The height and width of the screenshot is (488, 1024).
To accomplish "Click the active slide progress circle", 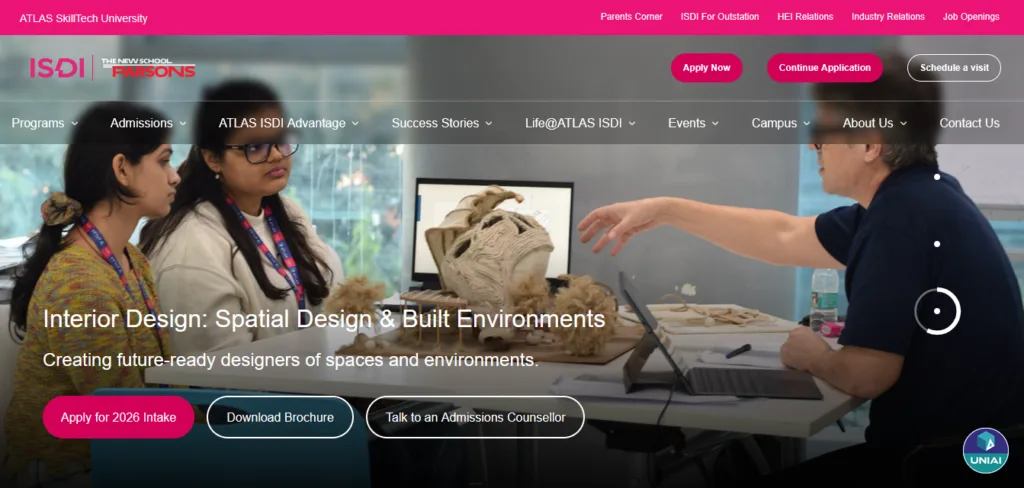I will click(937, 311).
